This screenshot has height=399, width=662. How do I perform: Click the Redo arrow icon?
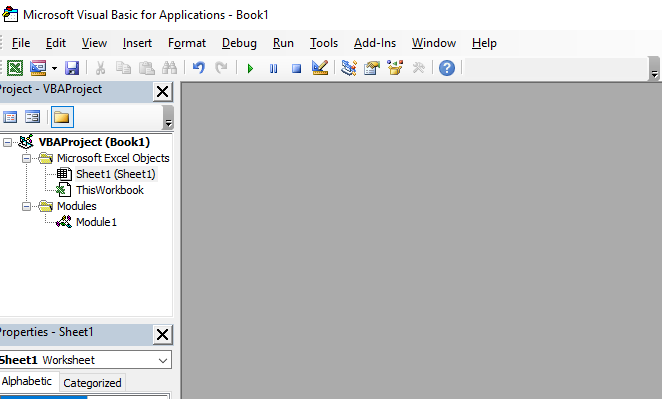(221, 68)
